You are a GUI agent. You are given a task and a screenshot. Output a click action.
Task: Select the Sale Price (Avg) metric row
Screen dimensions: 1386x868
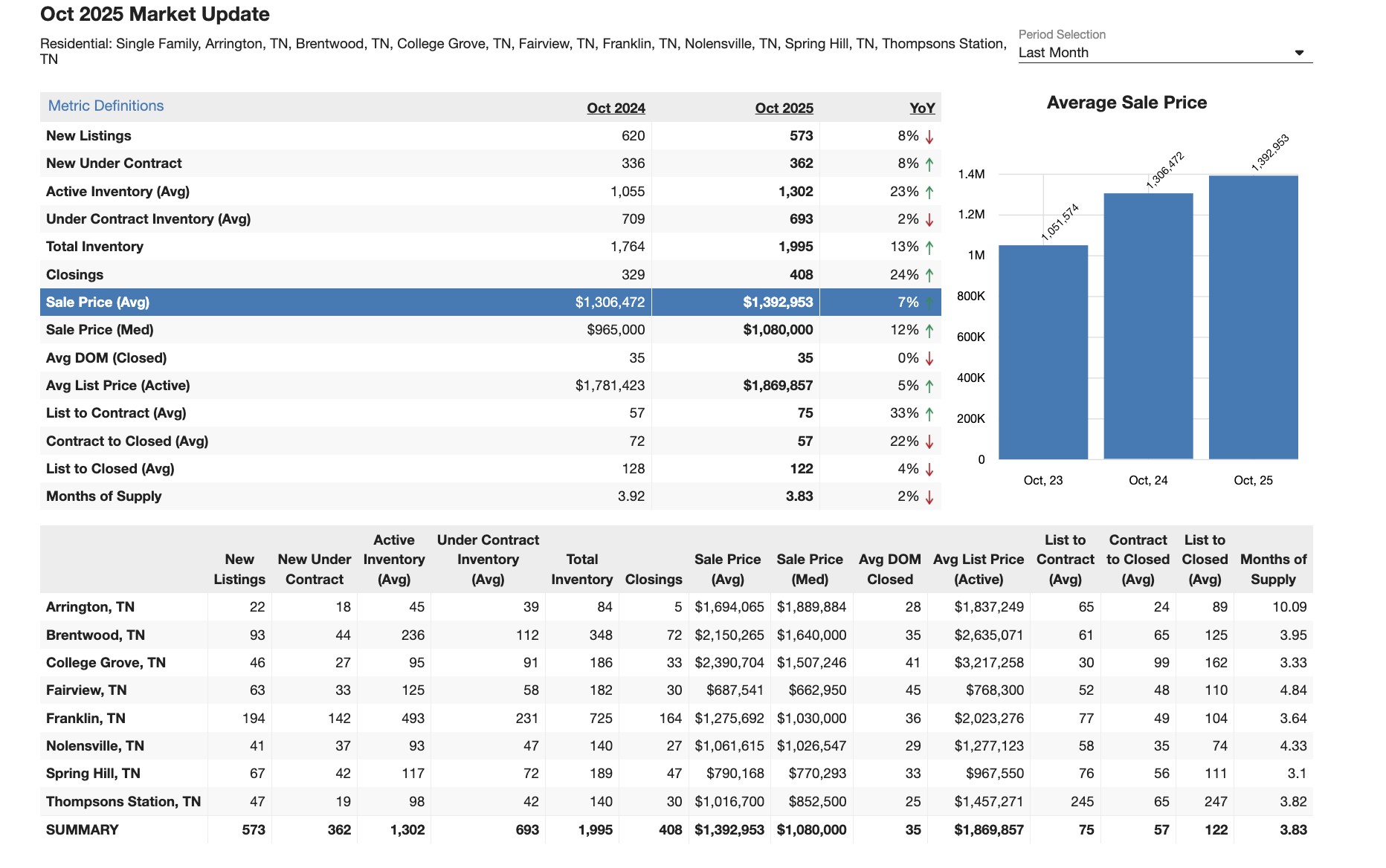(97, 302)
